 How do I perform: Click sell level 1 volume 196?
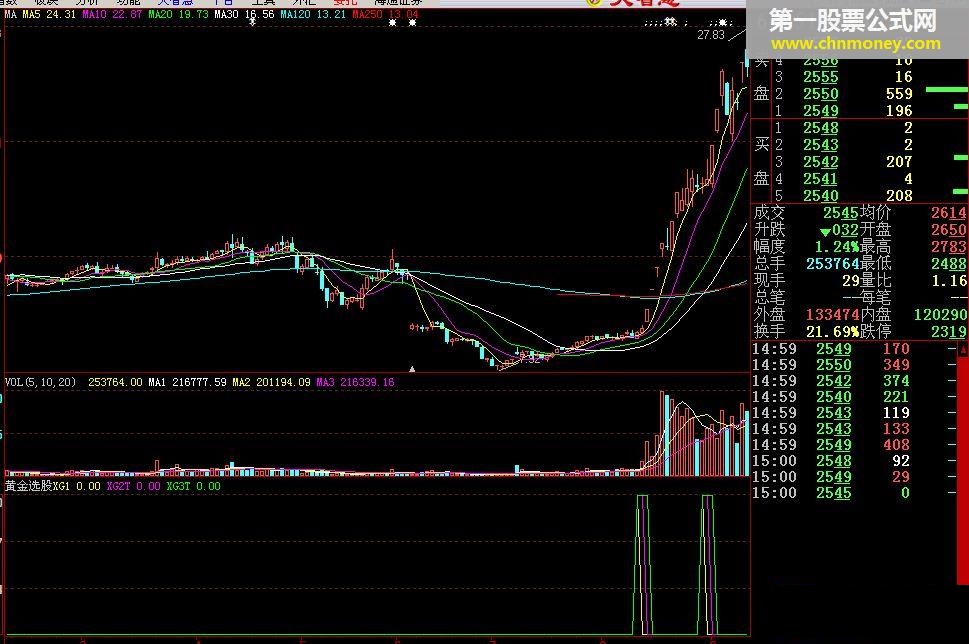click(899, 111)
